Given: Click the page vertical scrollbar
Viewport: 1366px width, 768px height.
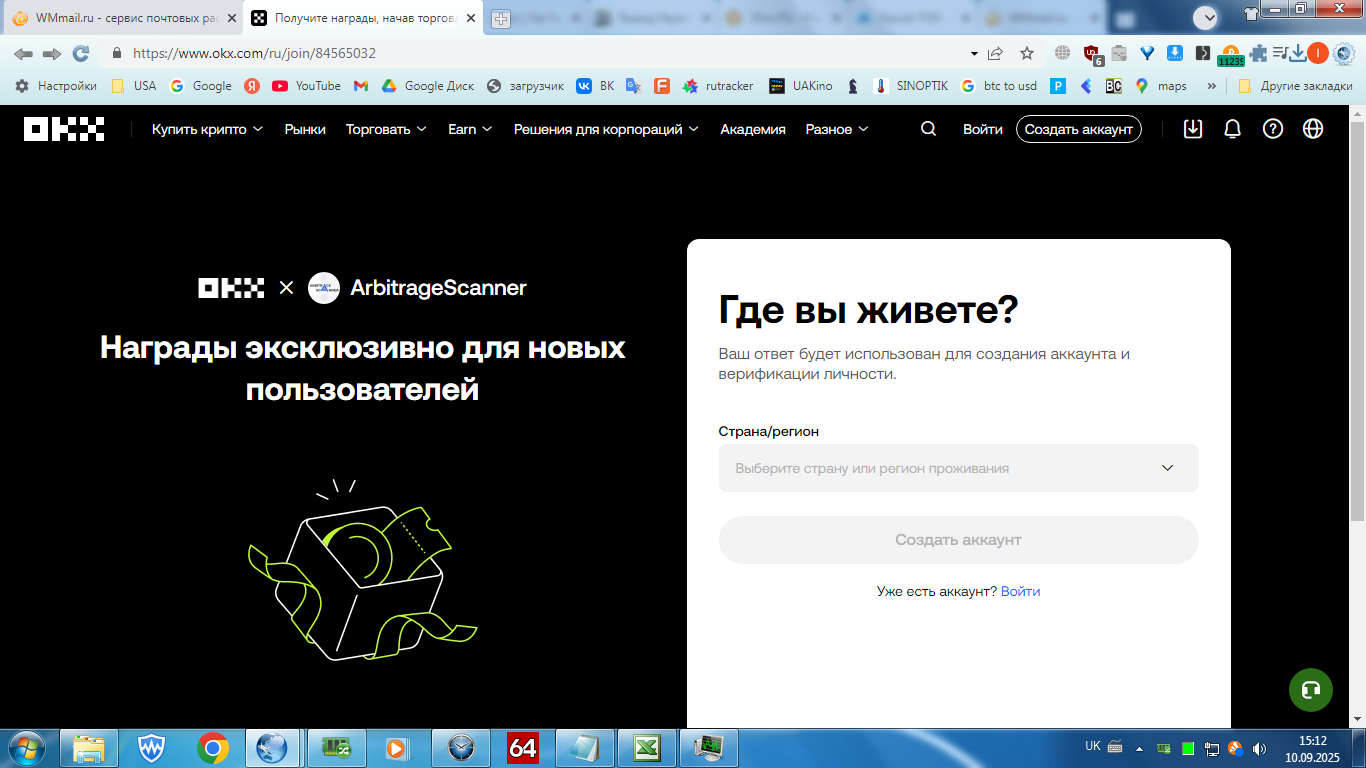Looking at the screenshot, I should [1357, 320].
